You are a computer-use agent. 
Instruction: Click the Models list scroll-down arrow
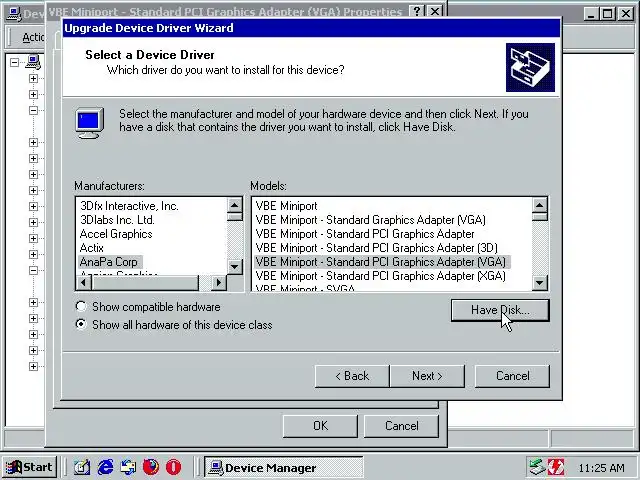(540, 282)
